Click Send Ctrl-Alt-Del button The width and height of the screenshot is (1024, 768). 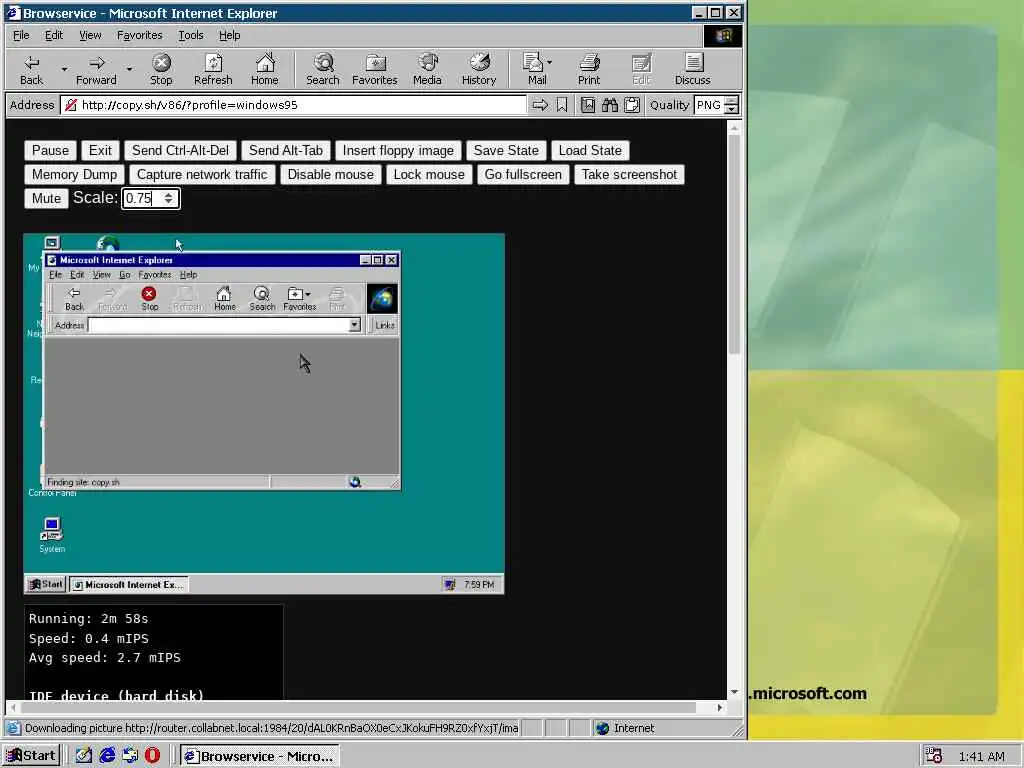180,150
